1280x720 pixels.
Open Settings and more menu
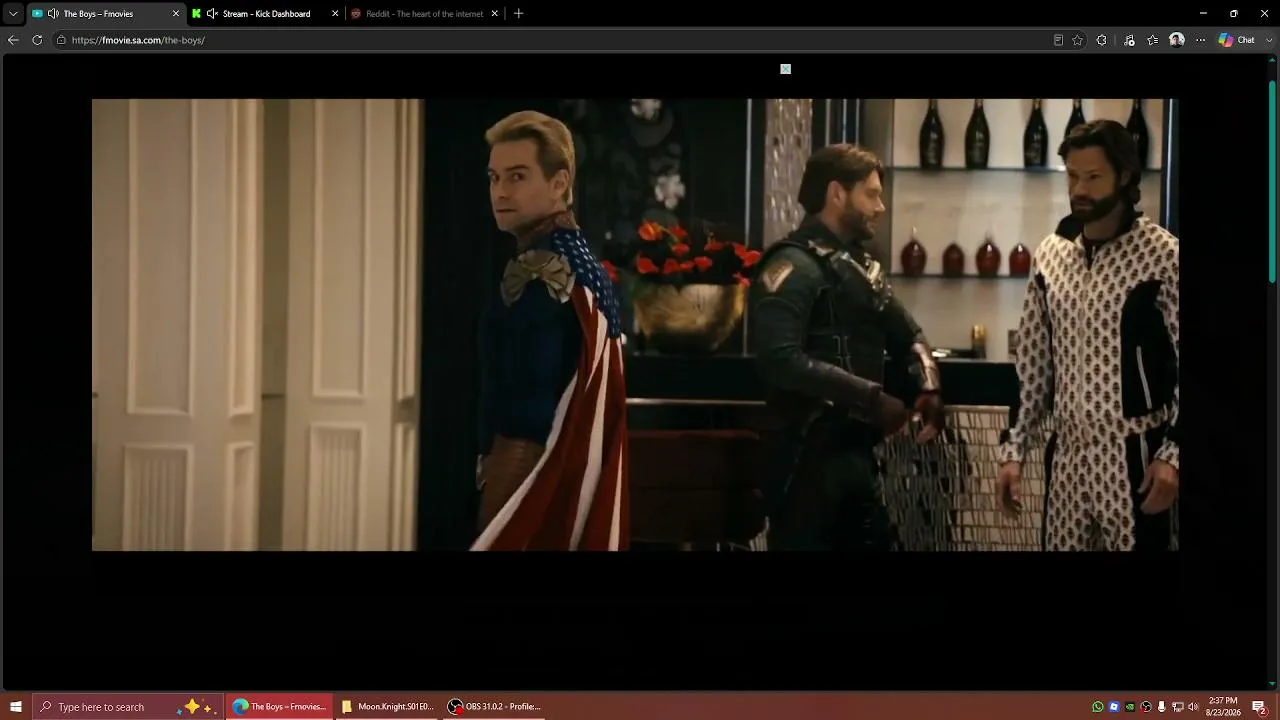coord(1200,40)
